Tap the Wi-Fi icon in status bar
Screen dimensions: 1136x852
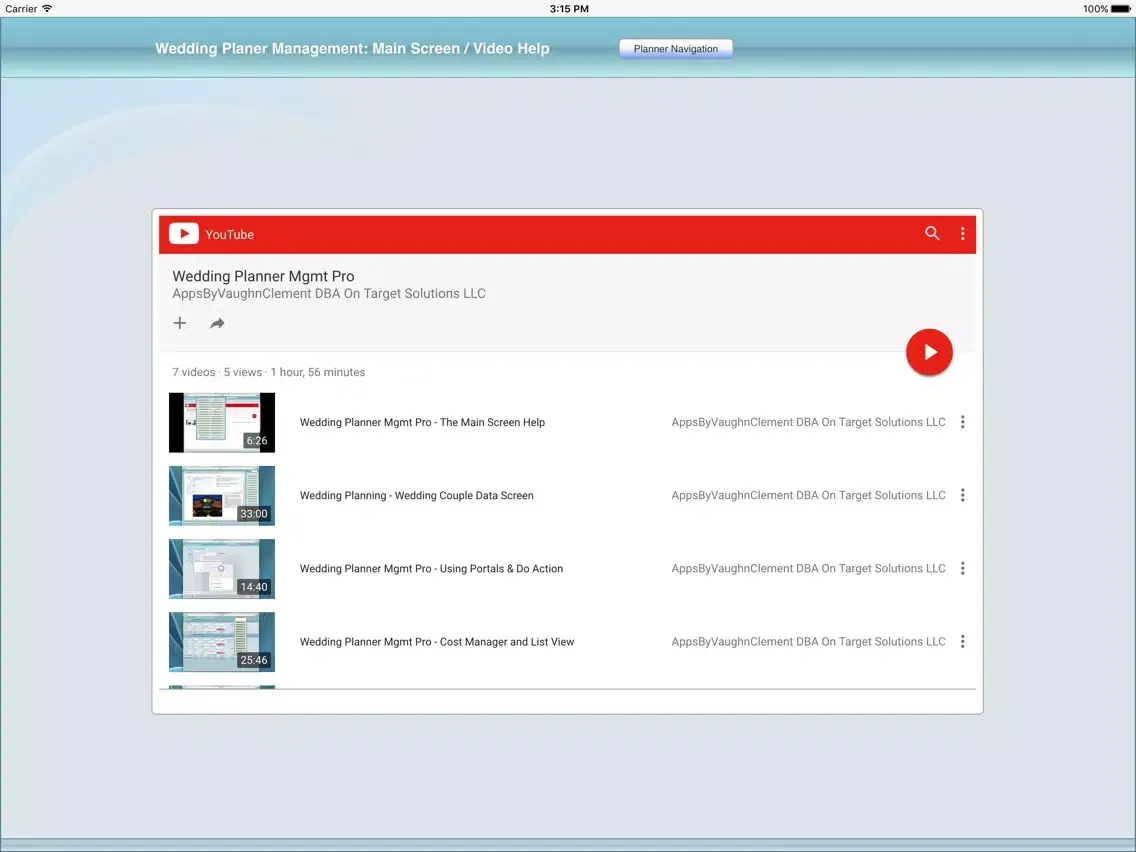pos(47,9)
